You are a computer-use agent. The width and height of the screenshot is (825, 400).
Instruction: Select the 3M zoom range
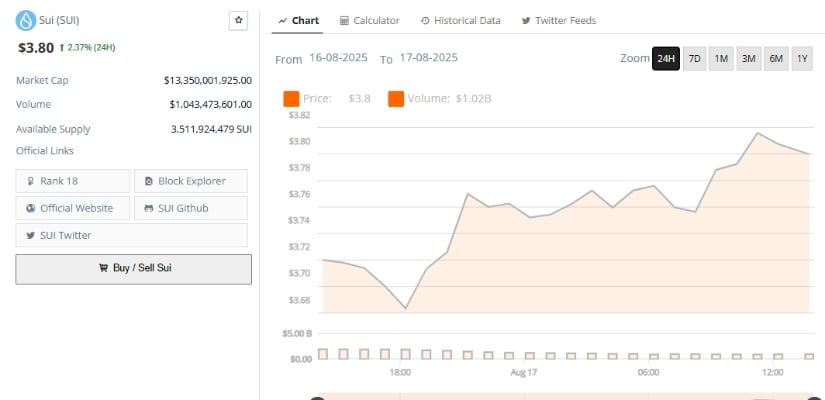coord(748,58)
